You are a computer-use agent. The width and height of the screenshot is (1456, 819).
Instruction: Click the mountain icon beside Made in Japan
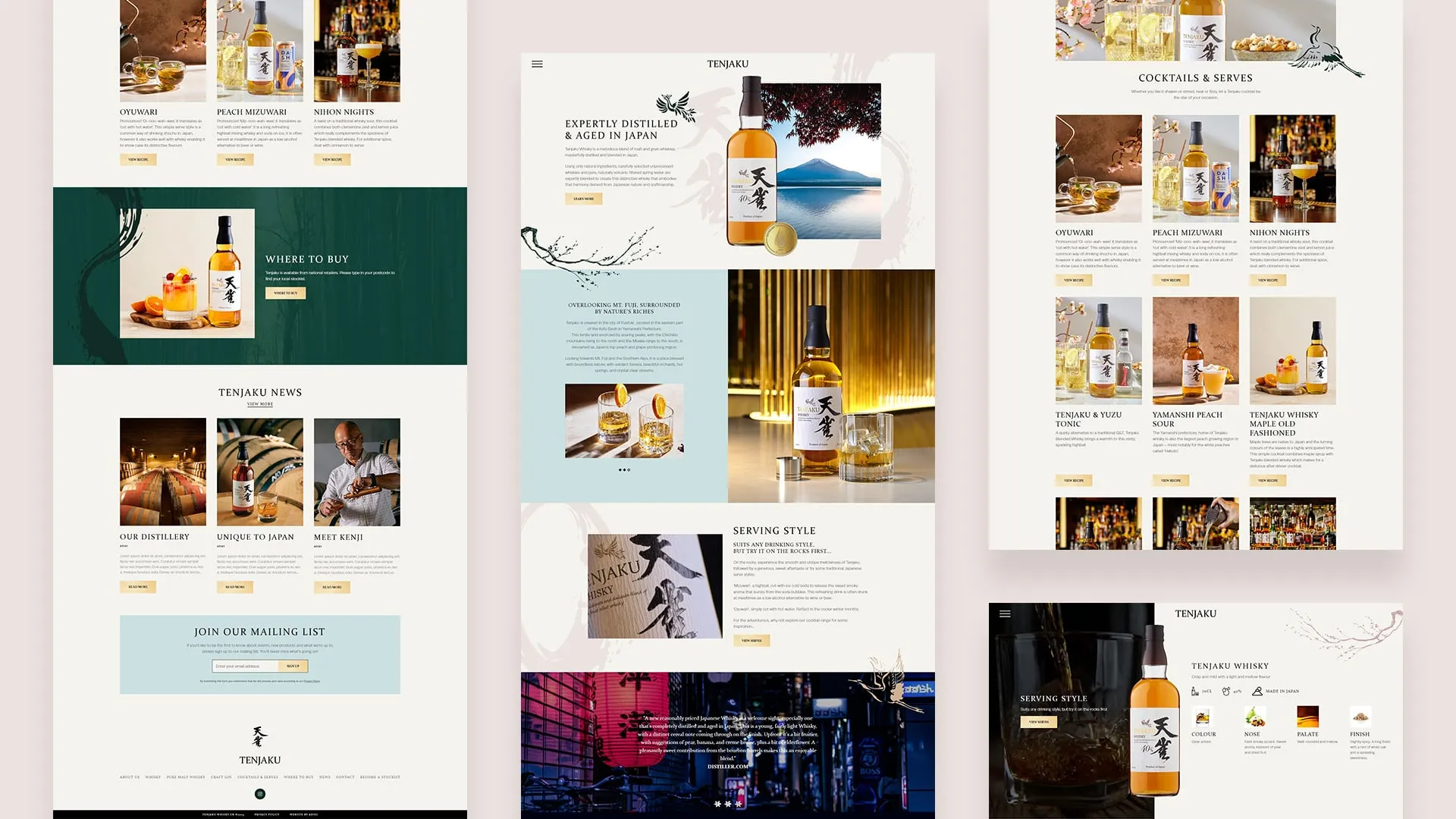(1257, 692)
